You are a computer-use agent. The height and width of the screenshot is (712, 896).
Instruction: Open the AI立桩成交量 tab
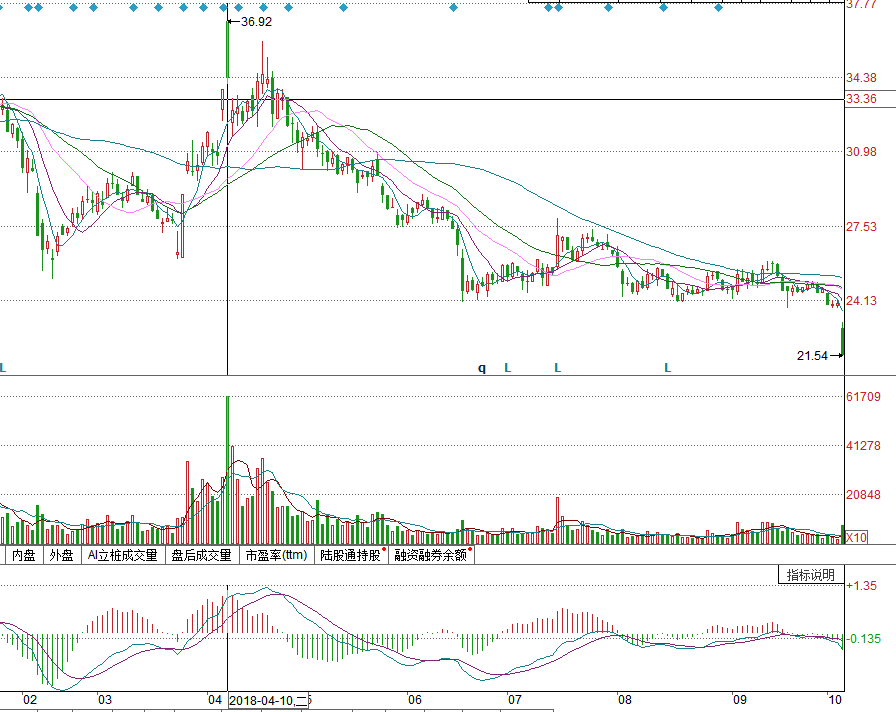[122, 555]
